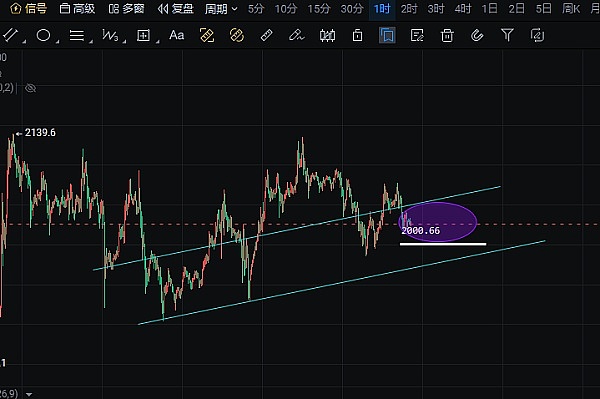Expand the 周期 period dropdown
The image size is (600, 399).
pyautogui.click(x=221, y=8)
